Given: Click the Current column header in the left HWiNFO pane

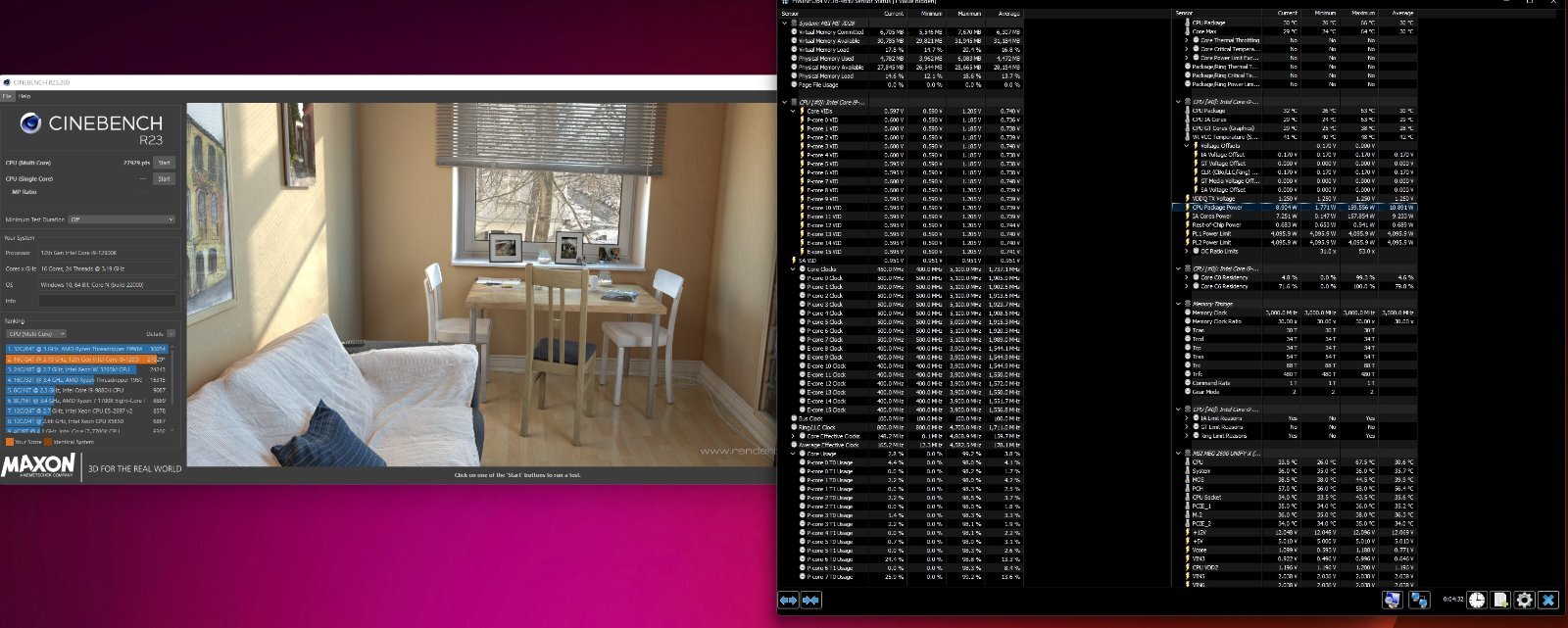Looking at the screenshot, I should point(894,14).
